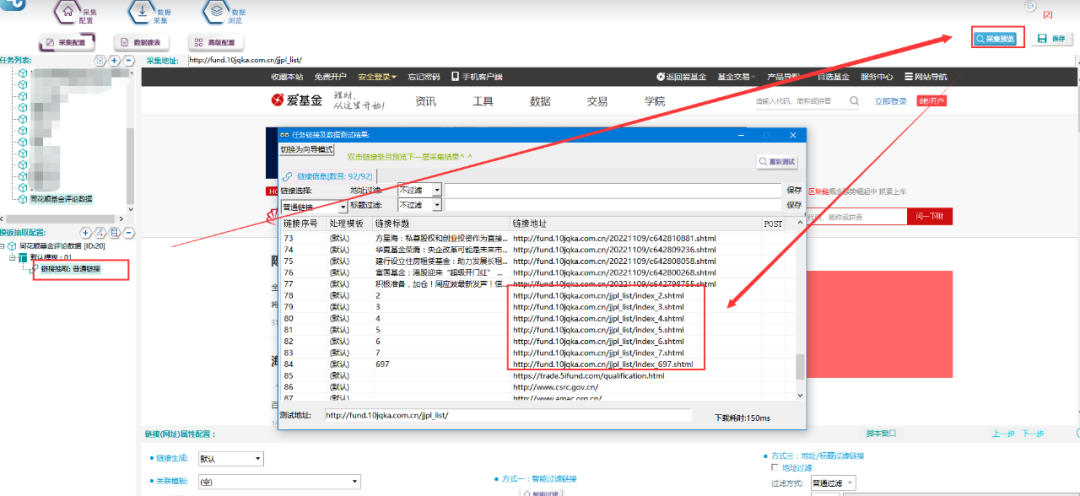
Task: Switch to the 数据建表 tab
Action: coord(141,43)
